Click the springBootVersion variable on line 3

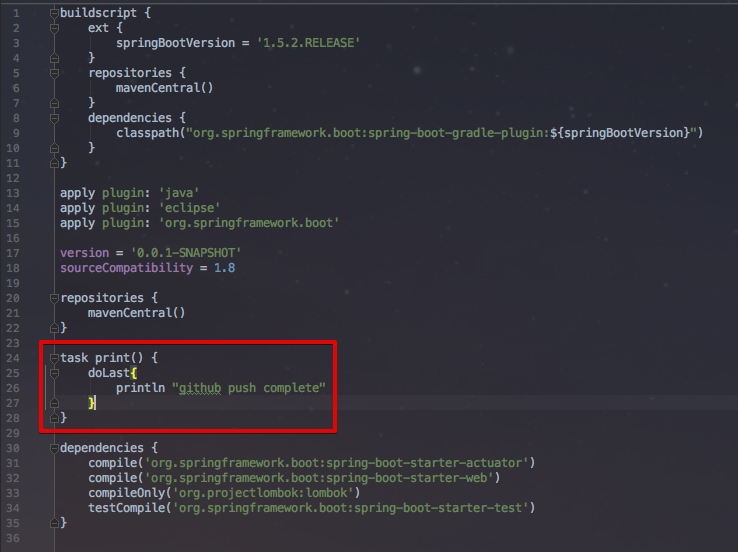coord(176,43)
